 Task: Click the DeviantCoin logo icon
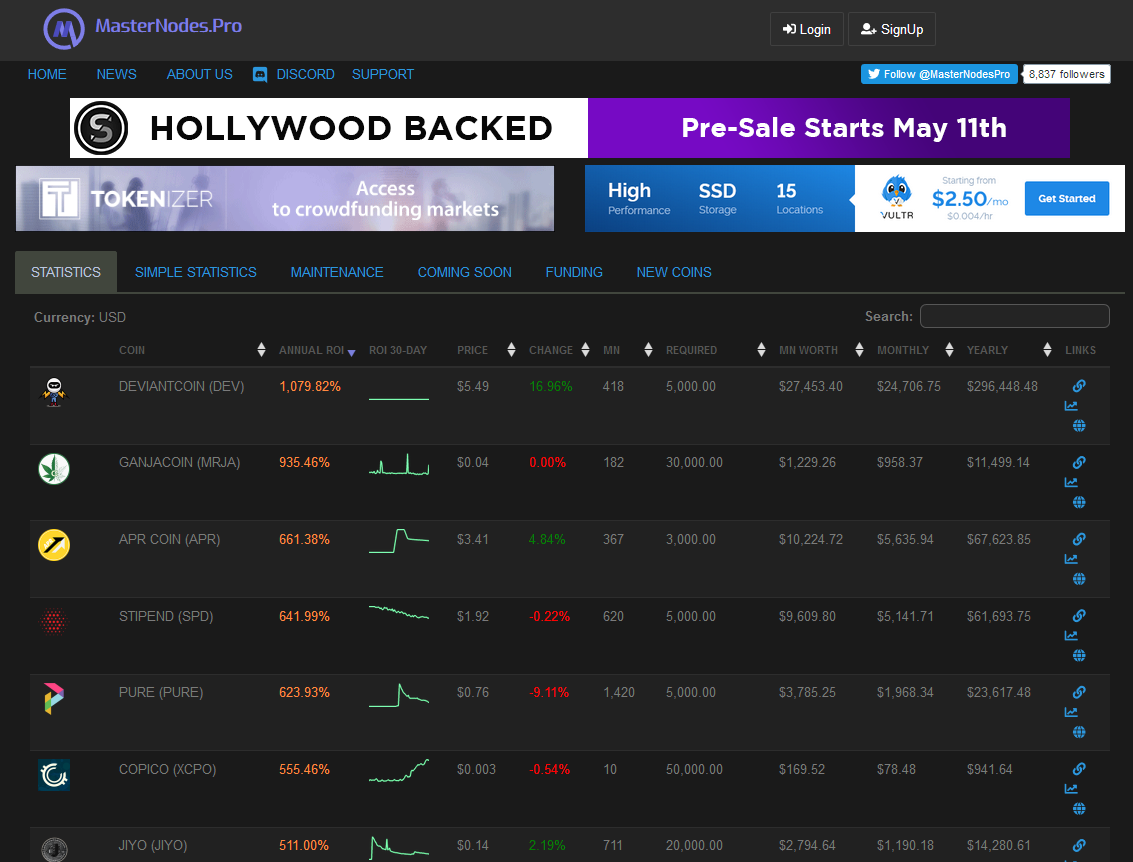[x=54, y=392]
